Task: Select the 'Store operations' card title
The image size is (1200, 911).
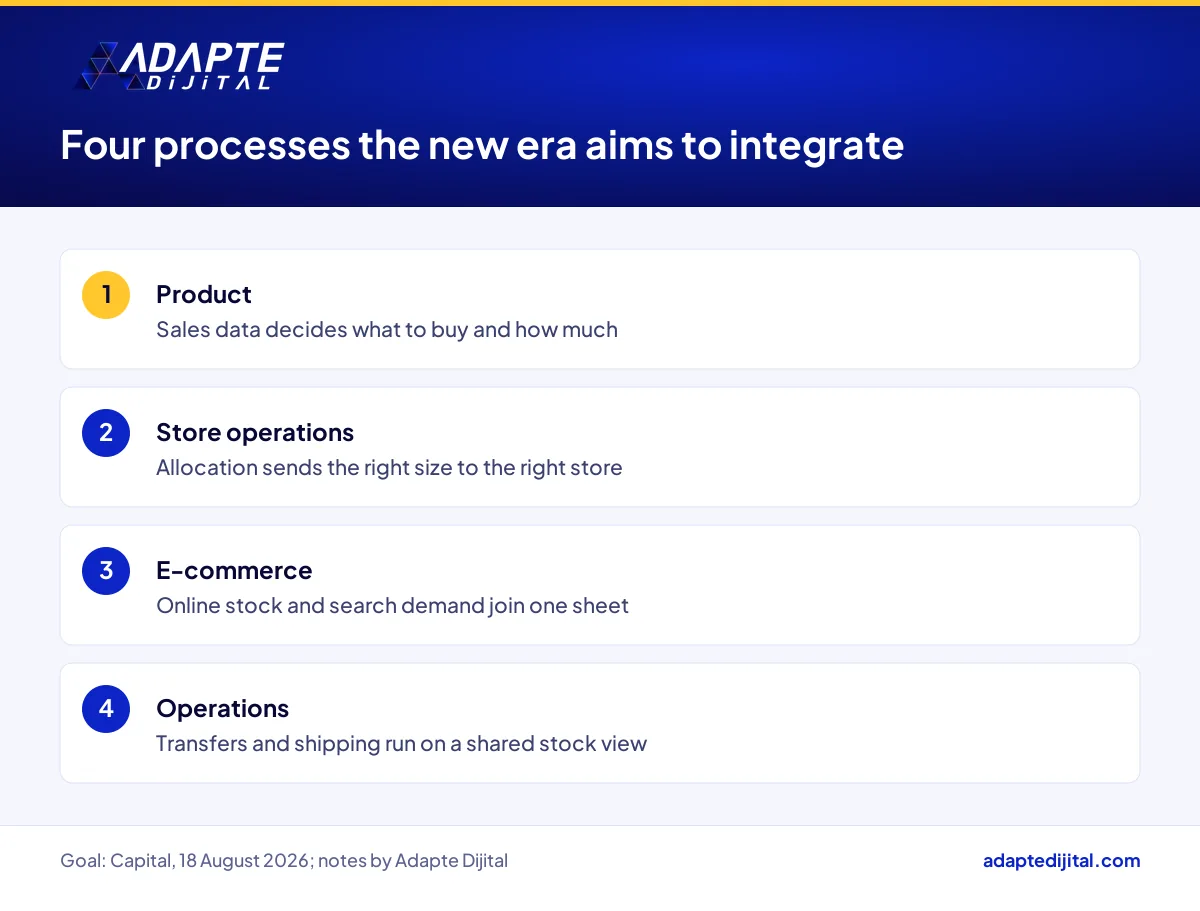Action: tap(255, 432)
